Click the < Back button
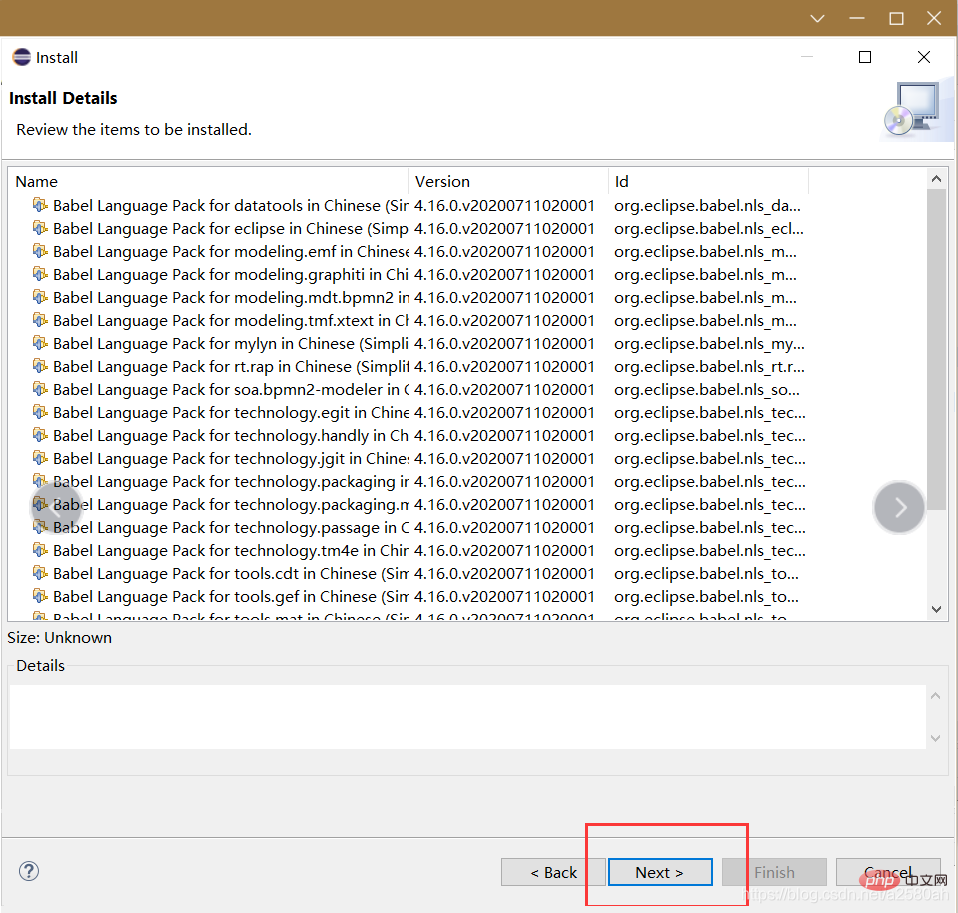This screenshot has width=958, height=913. tap(553, 872)
